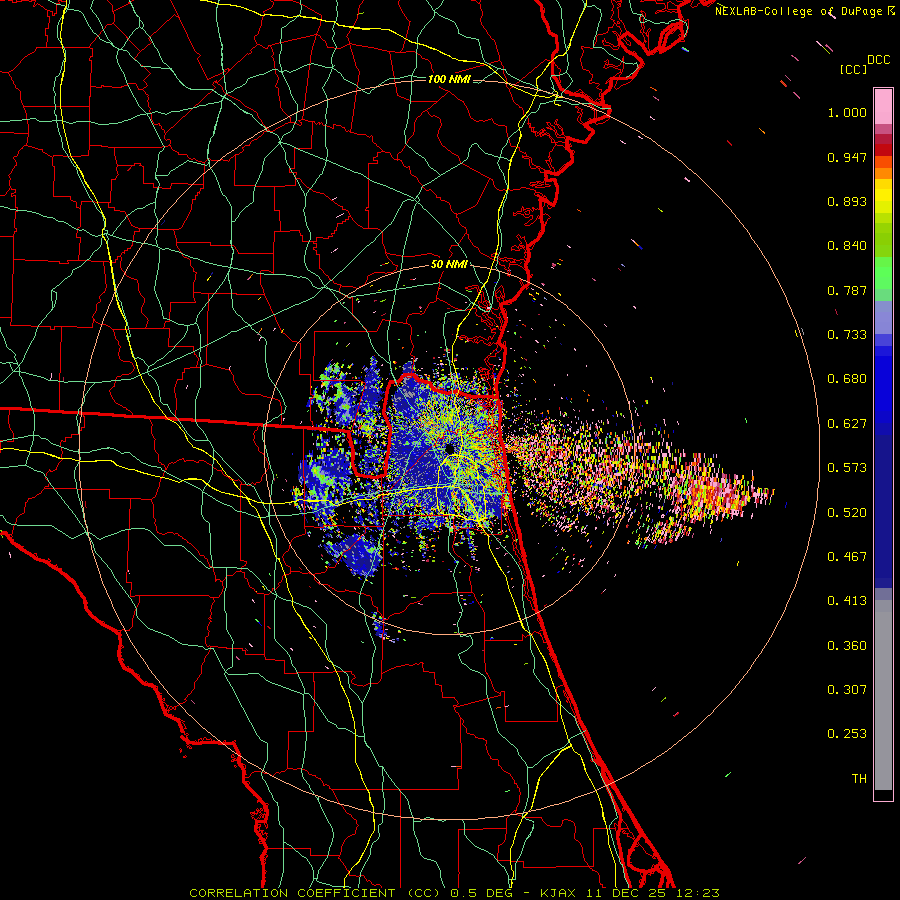The image size is (900, 900).
Task: Select the 0.360 scale value
Action: (x=847, y=646)
